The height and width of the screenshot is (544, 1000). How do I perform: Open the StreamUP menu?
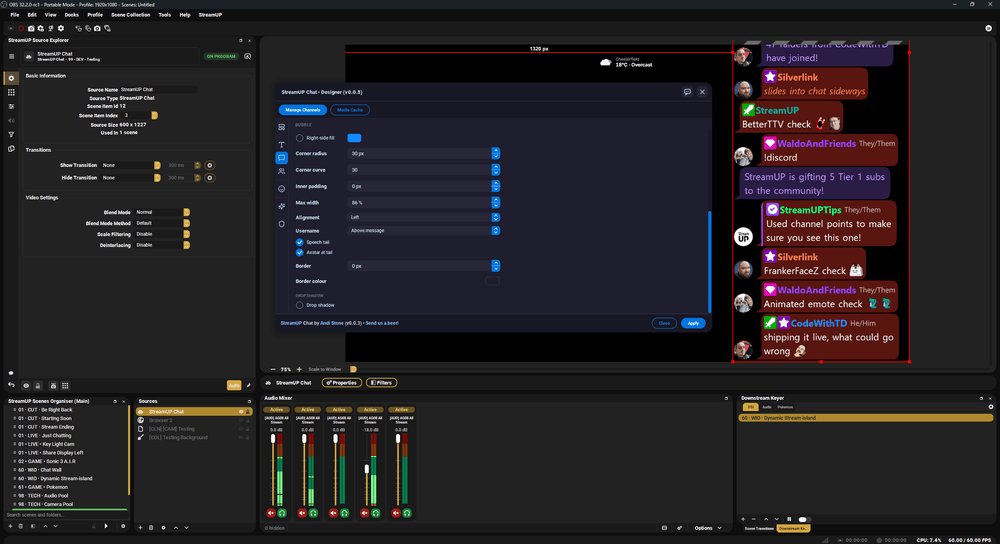tap(210, 15)
